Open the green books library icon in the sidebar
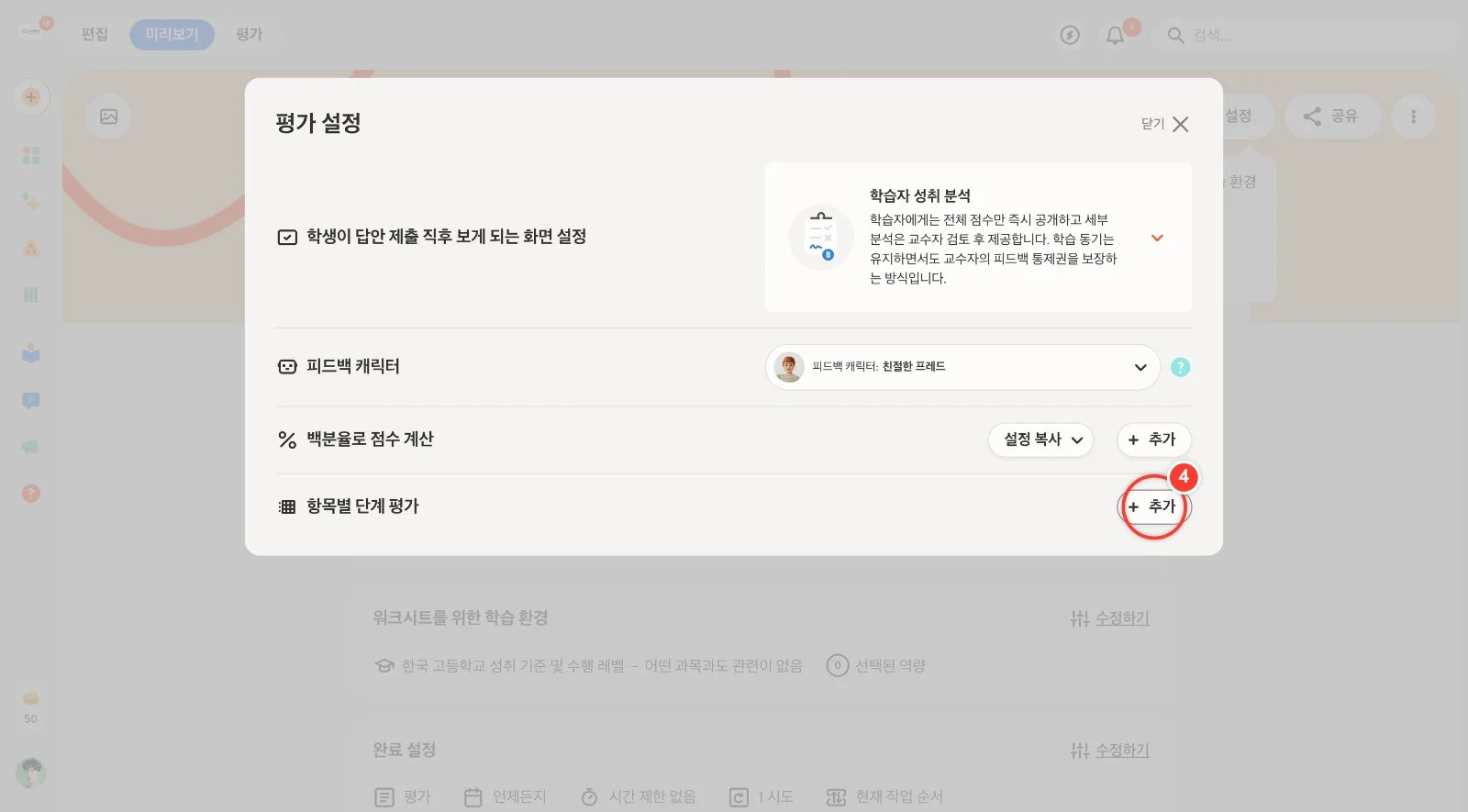1468x812 pixels. click(x=31, y=295)
